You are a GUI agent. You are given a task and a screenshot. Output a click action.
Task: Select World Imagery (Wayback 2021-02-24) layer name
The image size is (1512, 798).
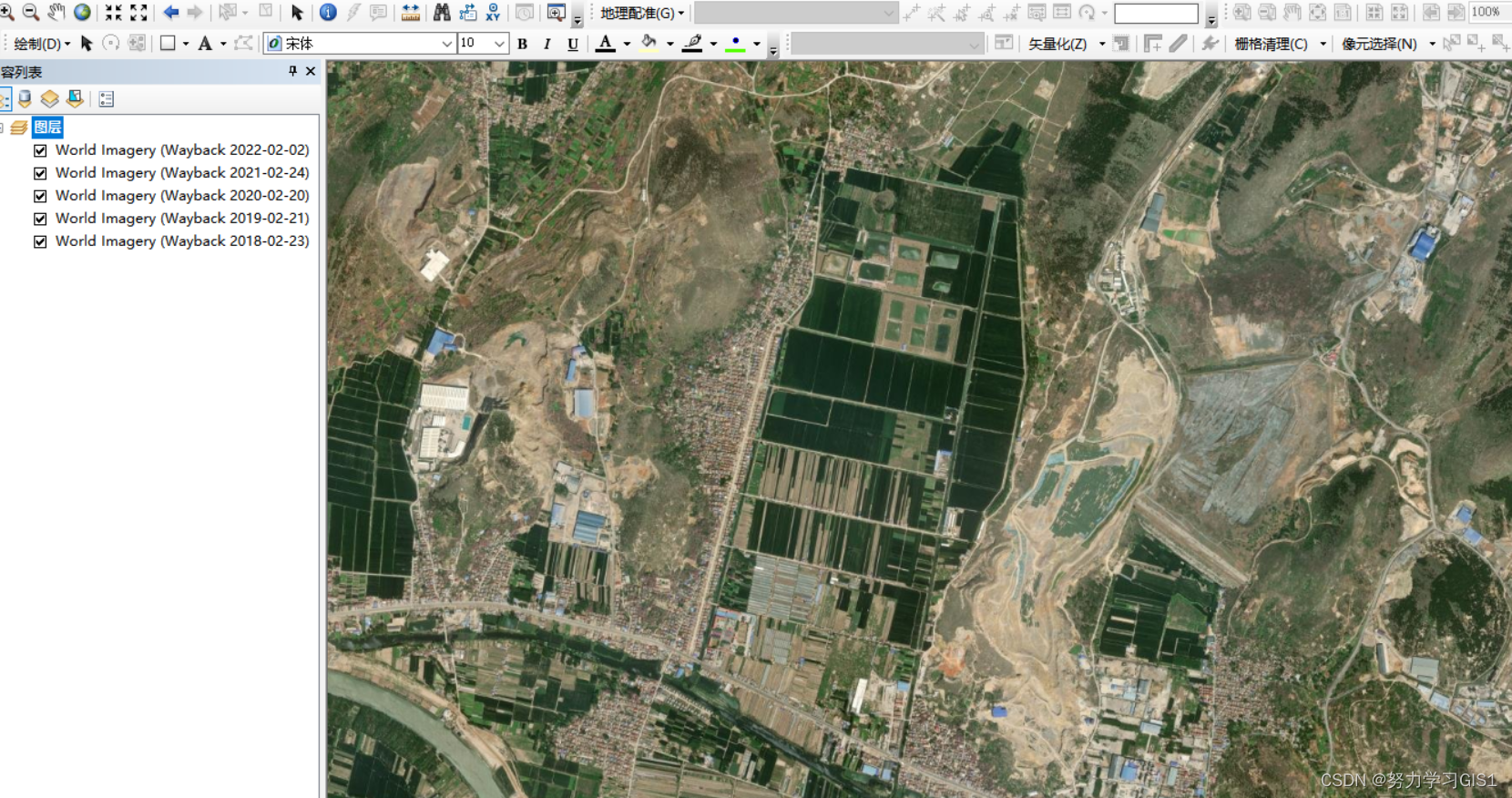pos(182,173)
